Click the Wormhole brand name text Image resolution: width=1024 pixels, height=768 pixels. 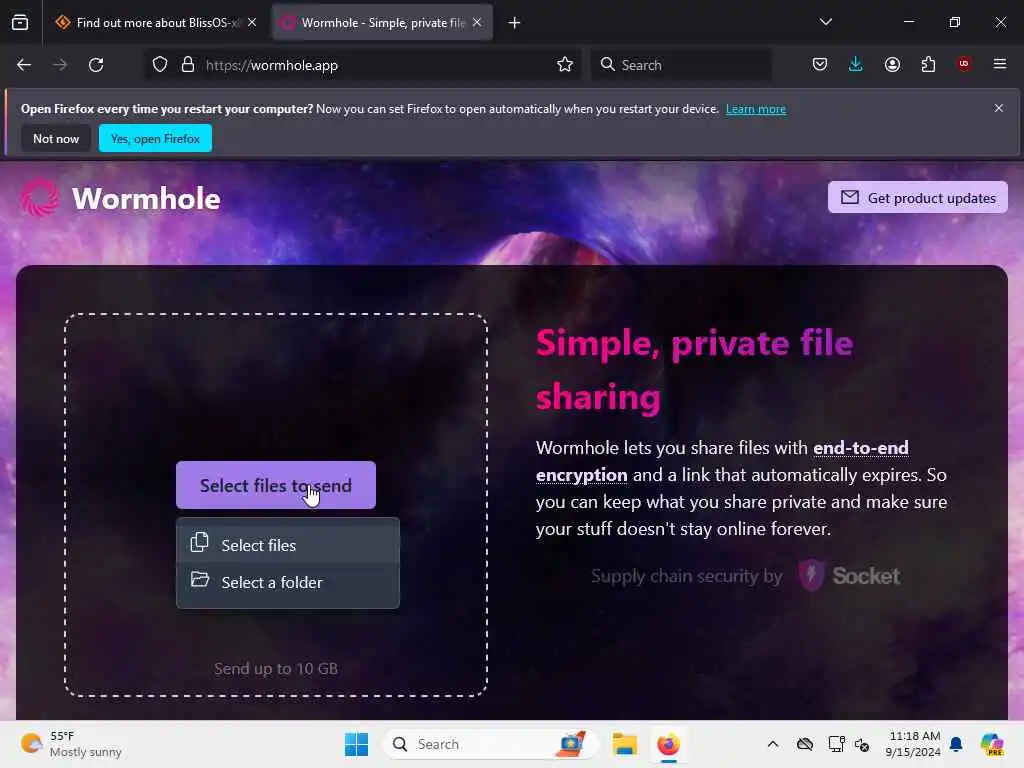(146, 199)
